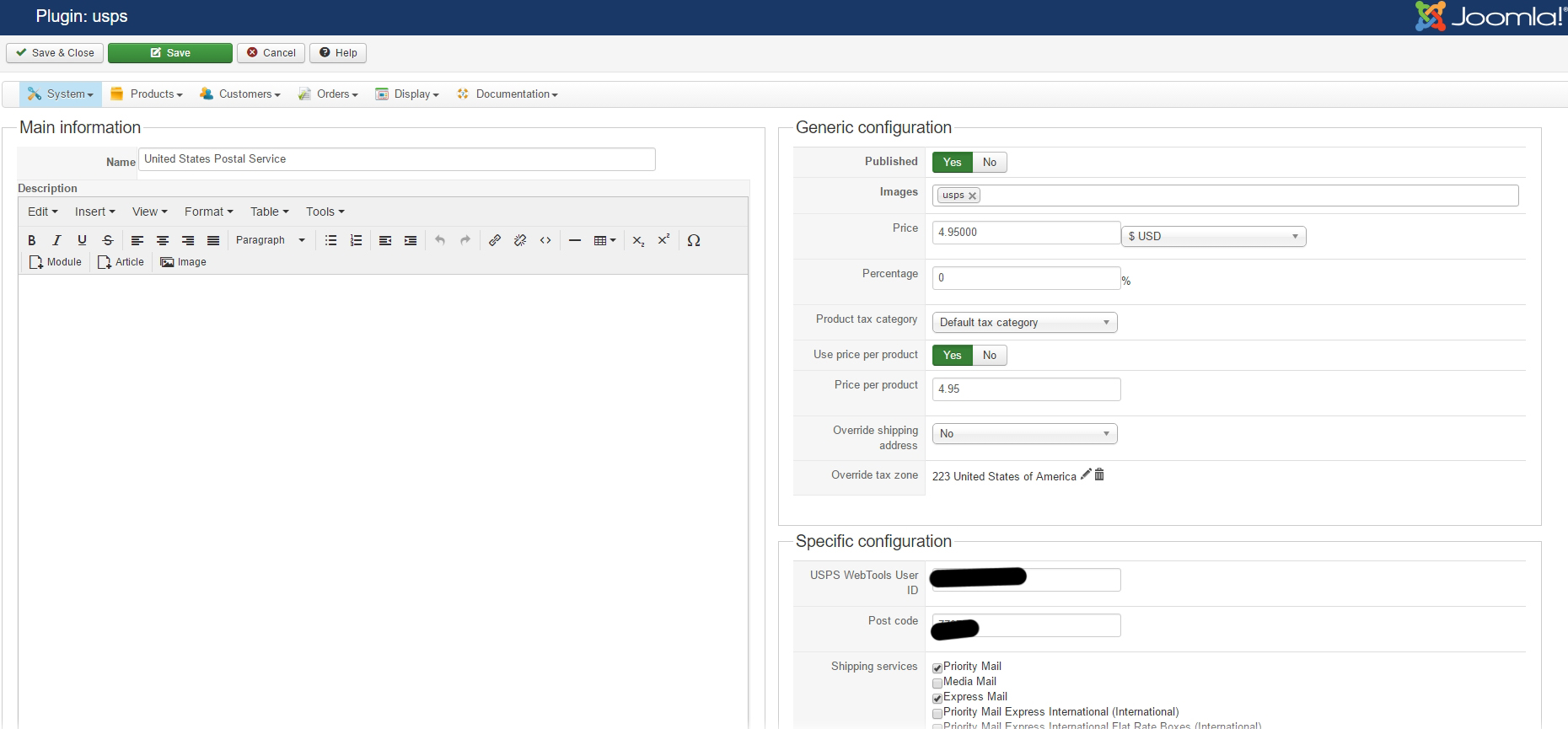Insert an Article link into the description
Viewport: 1568px width, 729px height.
[x=121, y=262]
